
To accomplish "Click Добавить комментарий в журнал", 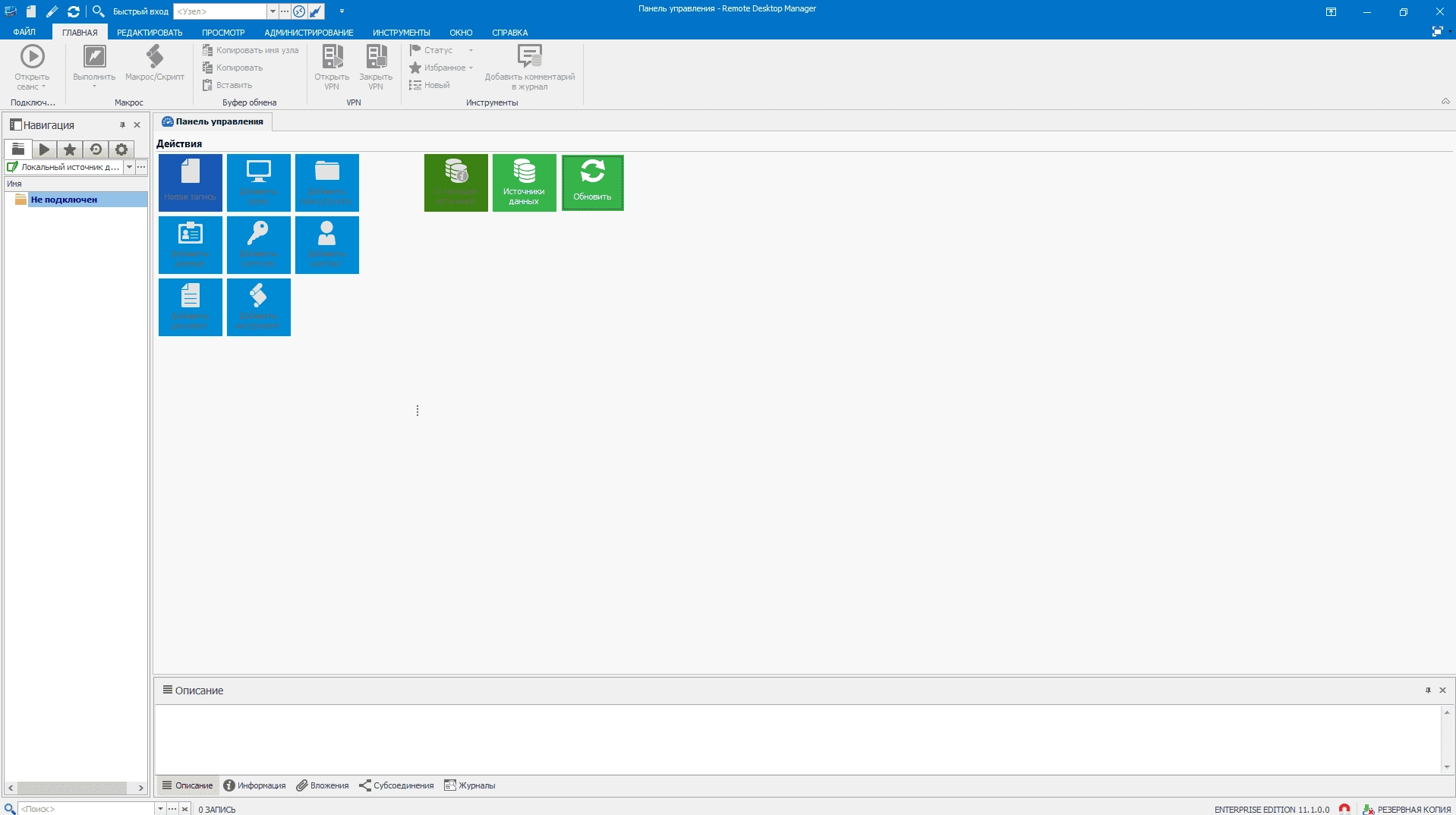I will click(x=530, y=67).
